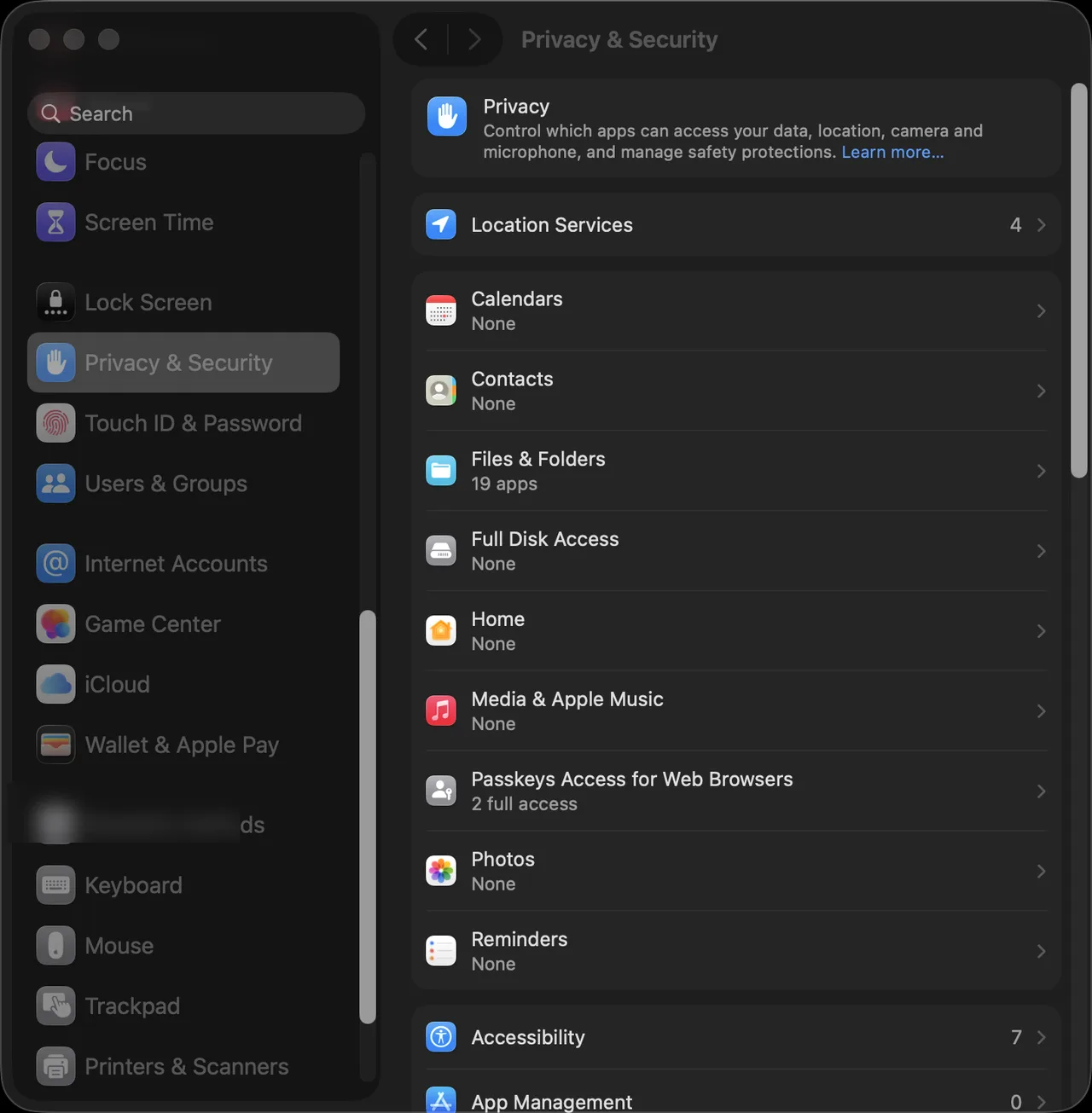Screen dimensions: 1092x1113
Task: Click the Screen Time hourglass icon
Action: click(x=55, y=223)
